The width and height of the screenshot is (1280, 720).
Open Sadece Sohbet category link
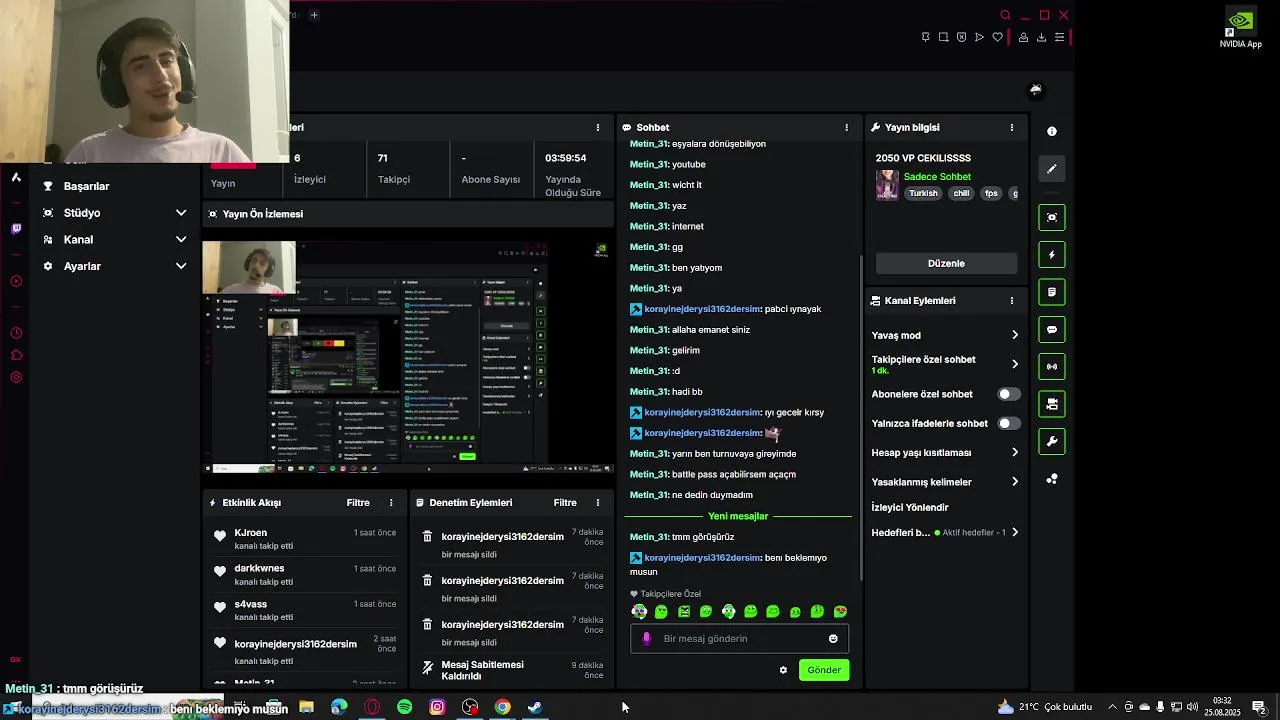[937, 177]
